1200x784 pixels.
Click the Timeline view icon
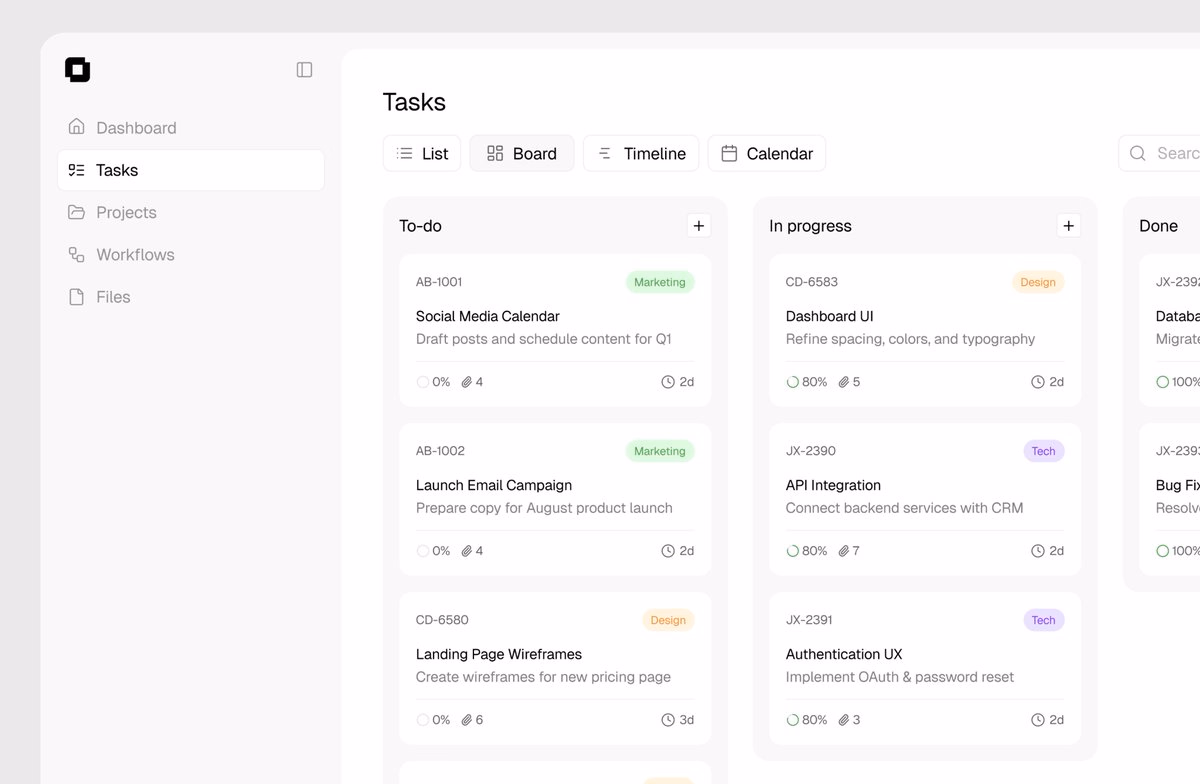604,153
